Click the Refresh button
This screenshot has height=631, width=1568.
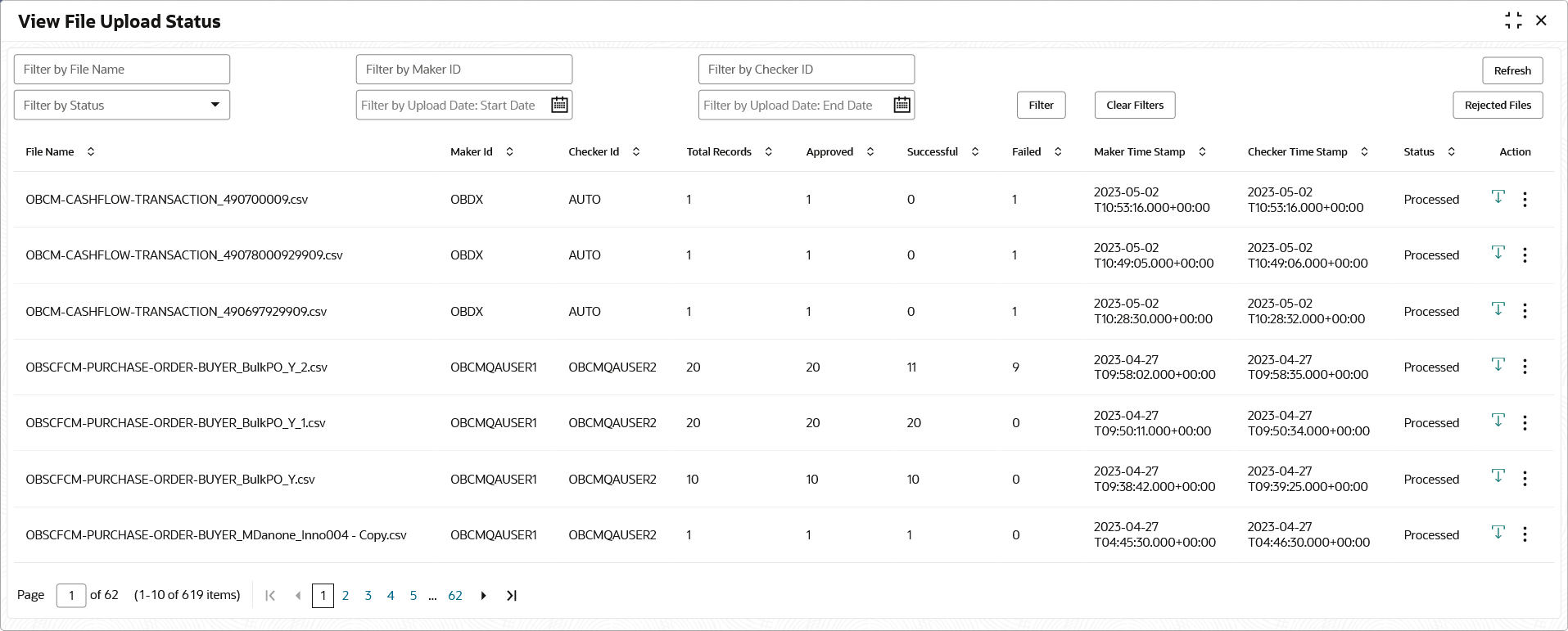point(1512,70)
